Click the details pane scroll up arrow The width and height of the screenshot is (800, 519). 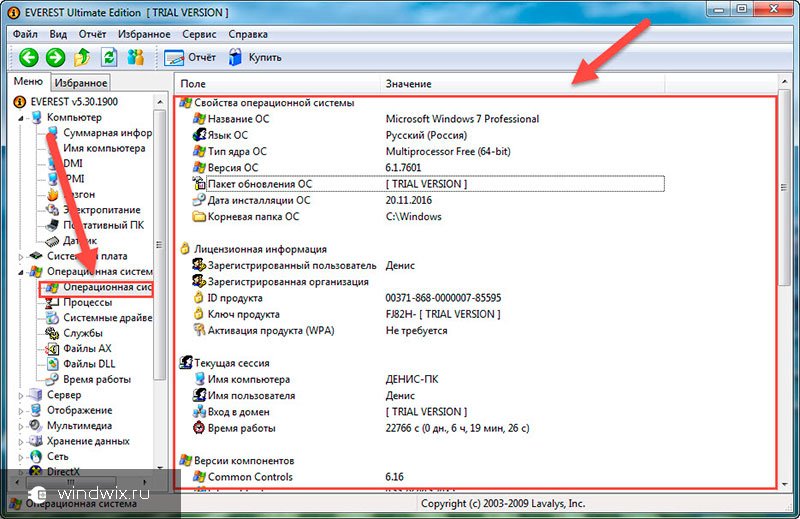[x=784, y=82]
